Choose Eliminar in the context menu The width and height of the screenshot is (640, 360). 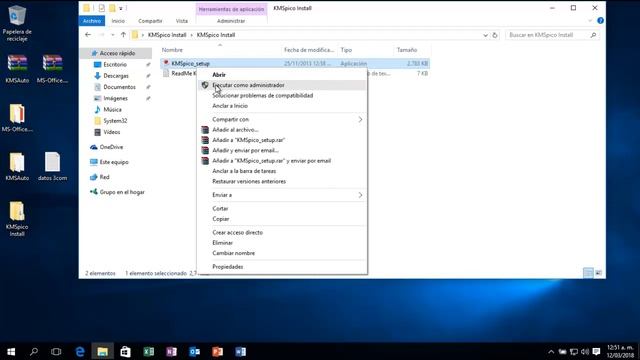pos(282,243)
